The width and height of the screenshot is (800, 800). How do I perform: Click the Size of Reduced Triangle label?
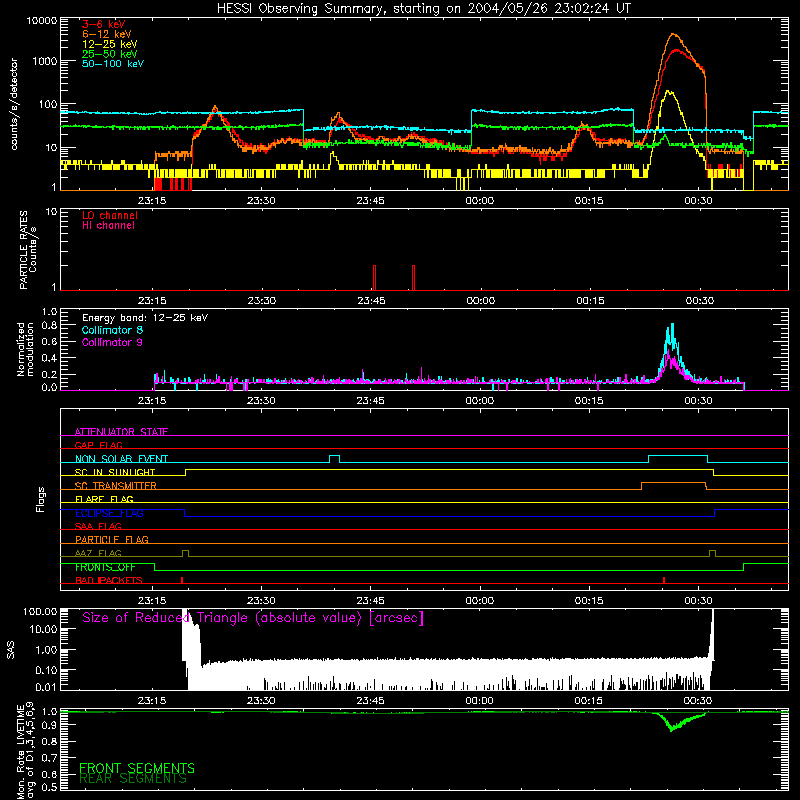coord(253,618)
